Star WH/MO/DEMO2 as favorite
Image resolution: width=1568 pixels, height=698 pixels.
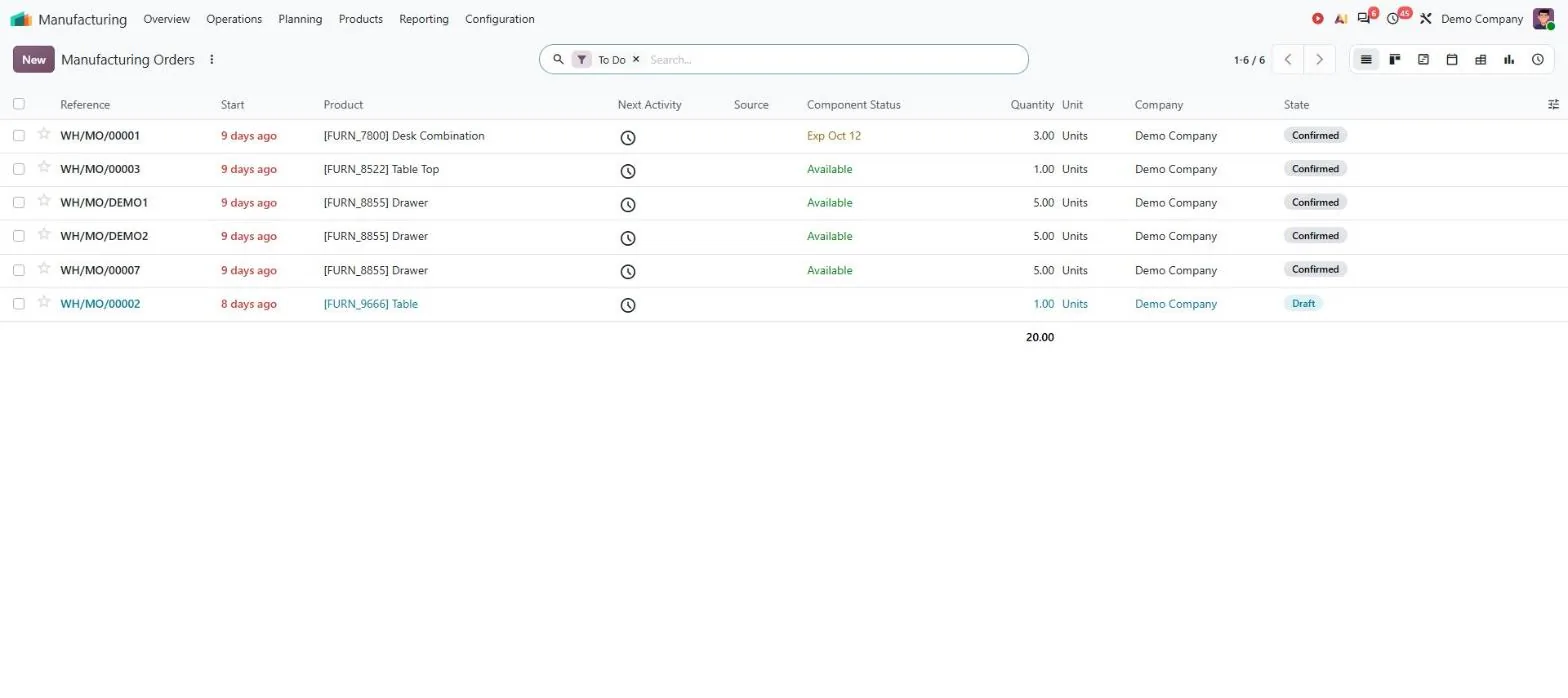point(44,234)
